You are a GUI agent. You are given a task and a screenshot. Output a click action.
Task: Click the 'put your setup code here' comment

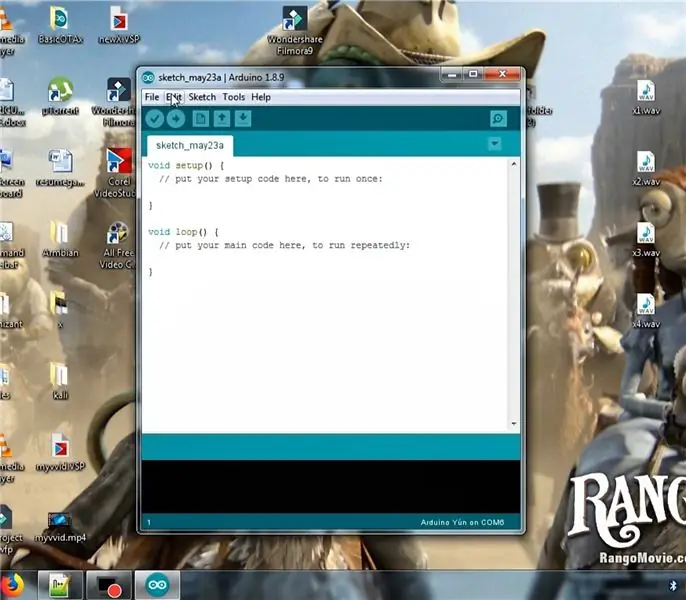pos(271,179)
